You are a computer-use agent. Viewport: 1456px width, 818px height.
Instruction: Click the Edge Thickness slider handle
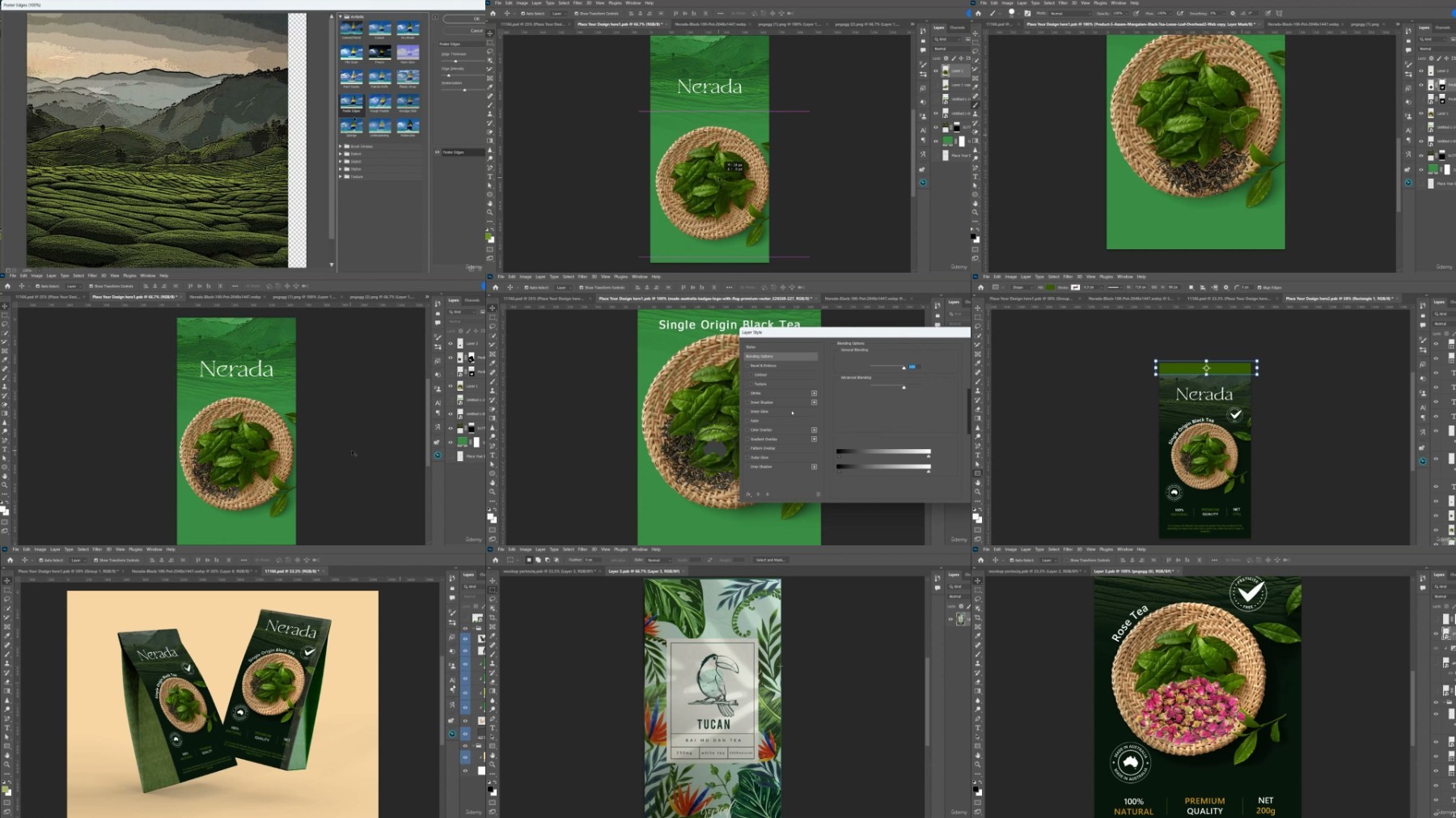[x=455, y=61]
